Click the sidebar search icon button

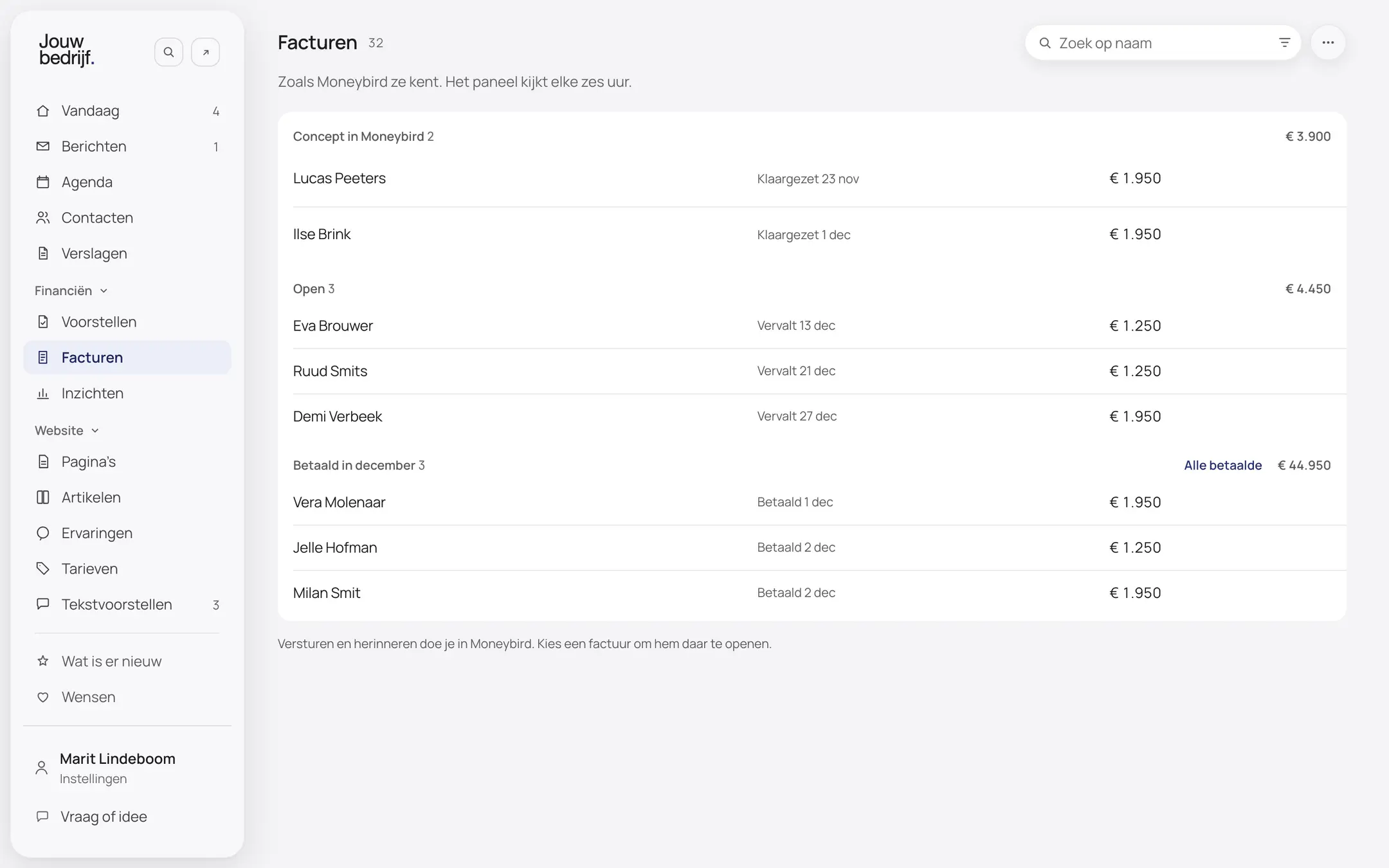pyautogui.click(x=168, y=52)
